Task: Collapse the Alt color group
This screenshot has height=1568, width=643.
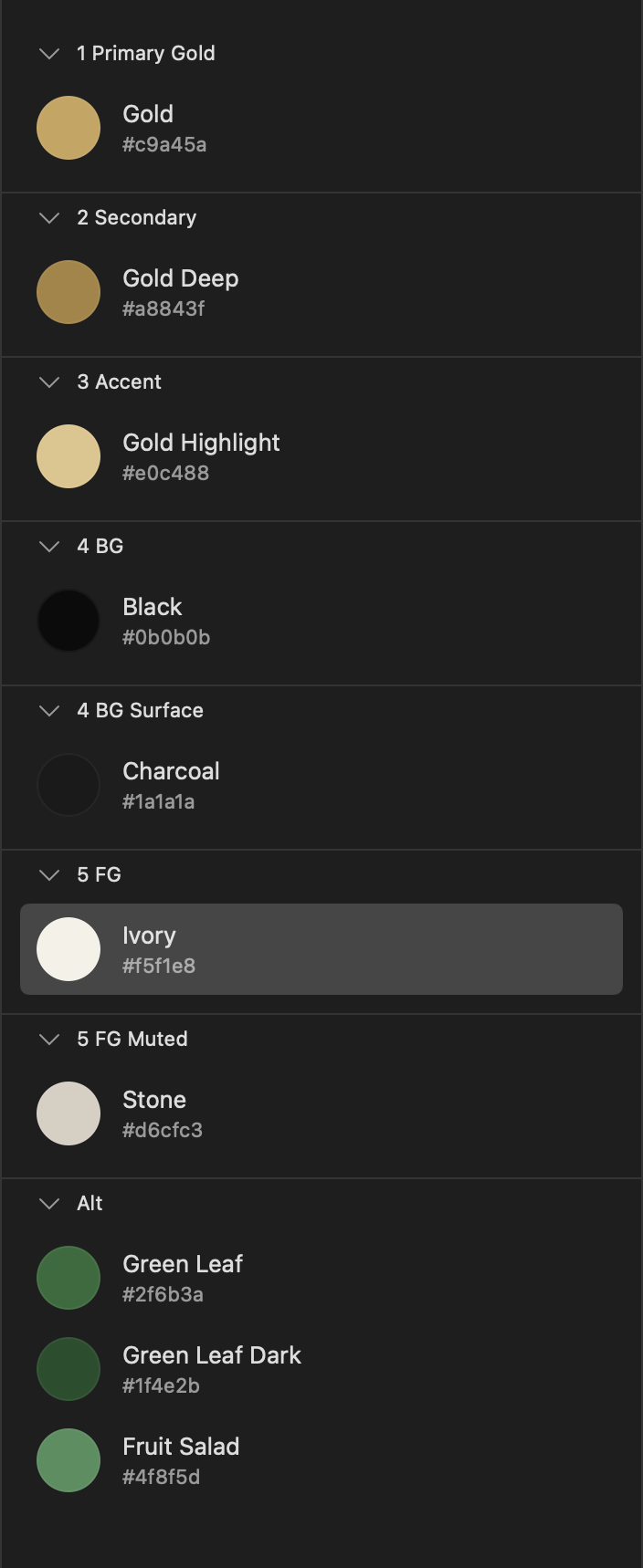Action: point(49,1204)
